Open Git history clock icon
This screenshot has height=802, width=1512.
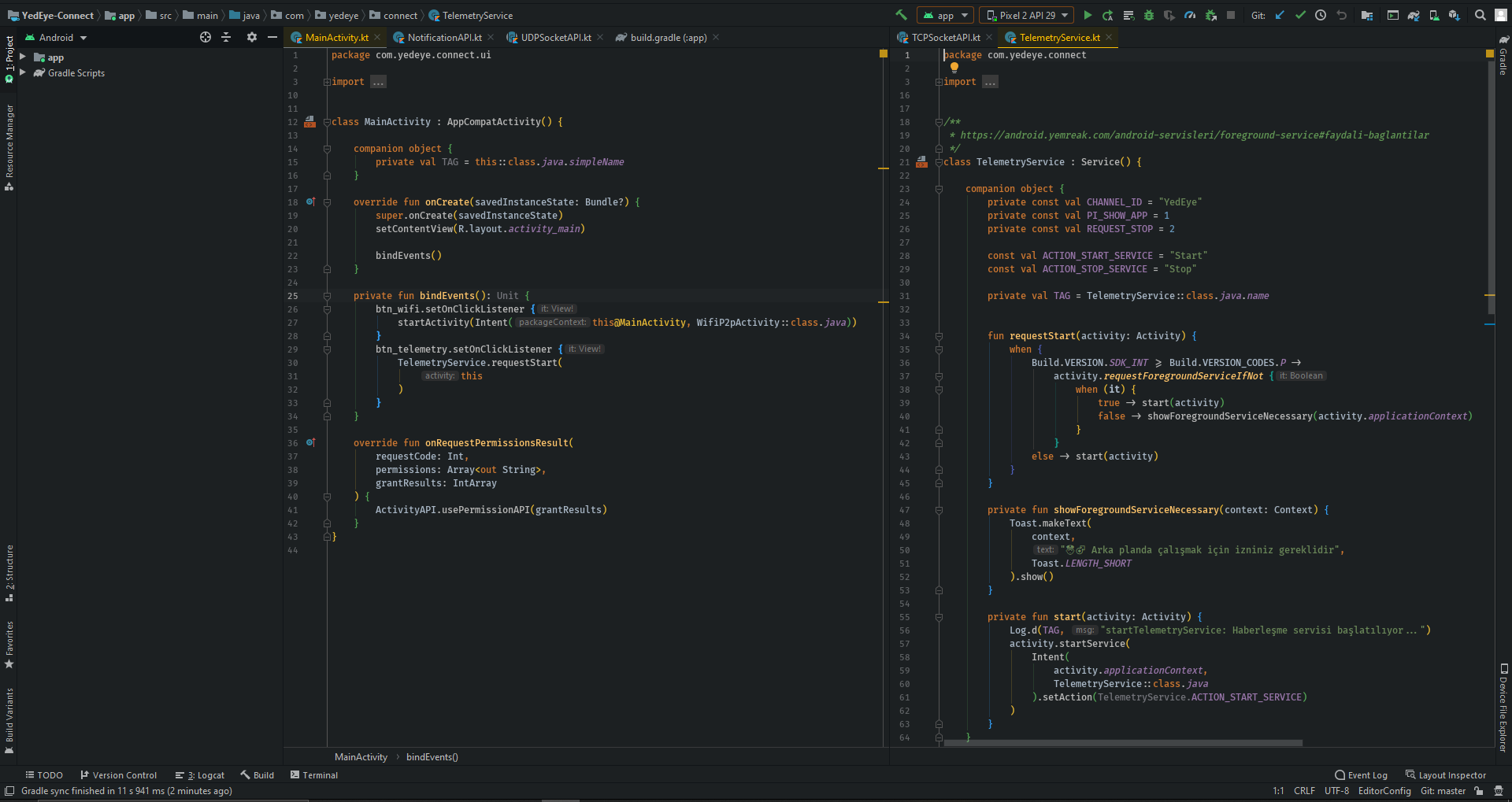[1321, 15]
